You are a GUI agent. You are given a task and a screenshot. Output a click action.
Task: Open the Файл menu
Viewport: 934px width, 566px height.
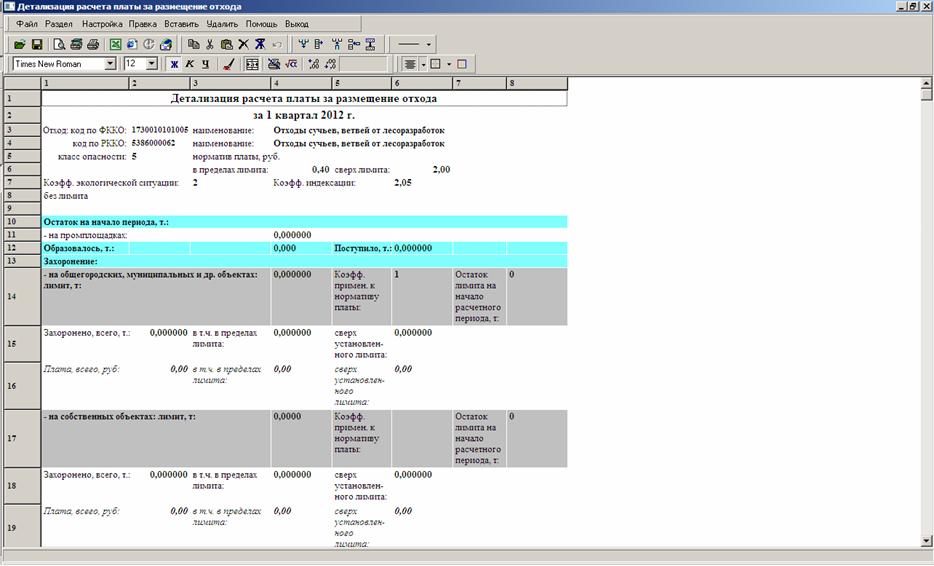(27, 23)
